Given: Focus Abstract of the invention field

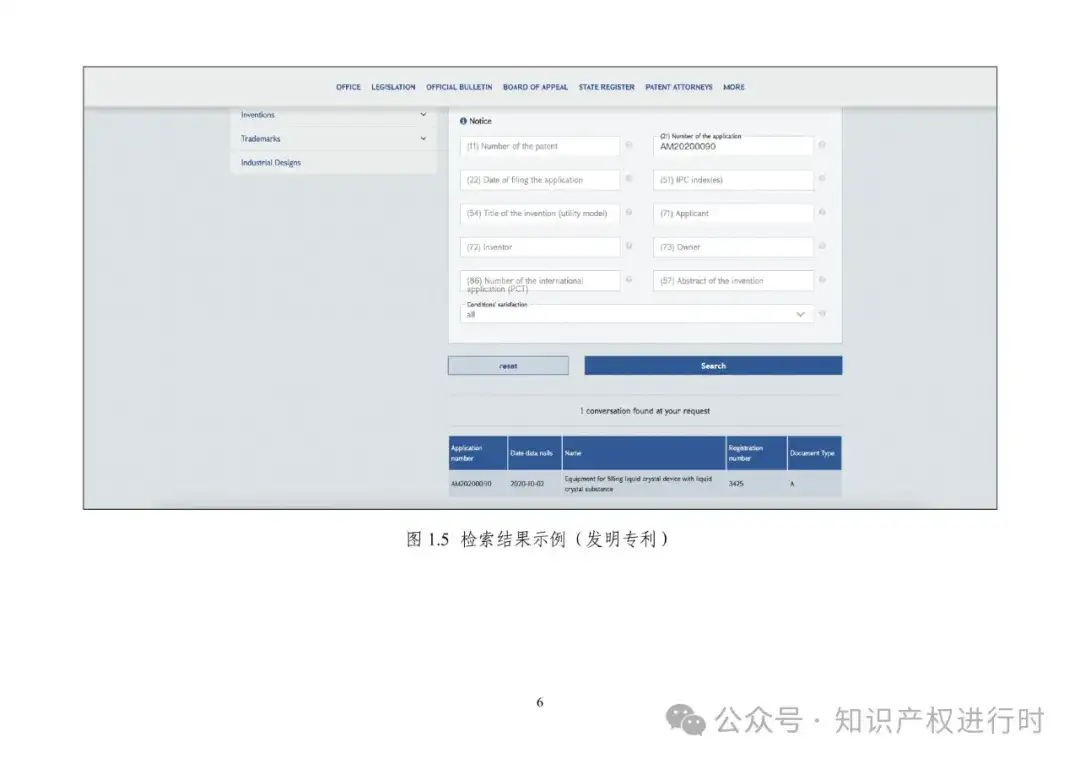Looking at the screenshot, I should tap(733, 281).
